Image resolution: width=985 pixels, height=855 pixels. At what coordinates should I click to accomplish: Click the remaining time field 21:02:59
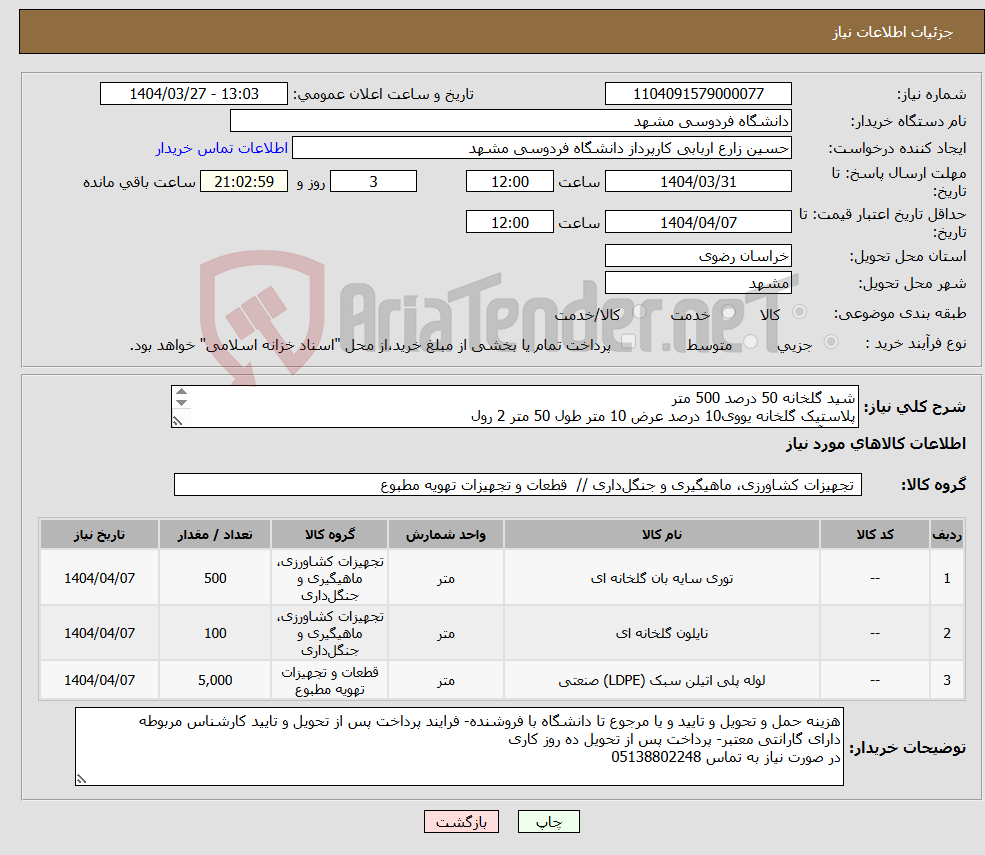pyautogui.click(x=244, y=182)
